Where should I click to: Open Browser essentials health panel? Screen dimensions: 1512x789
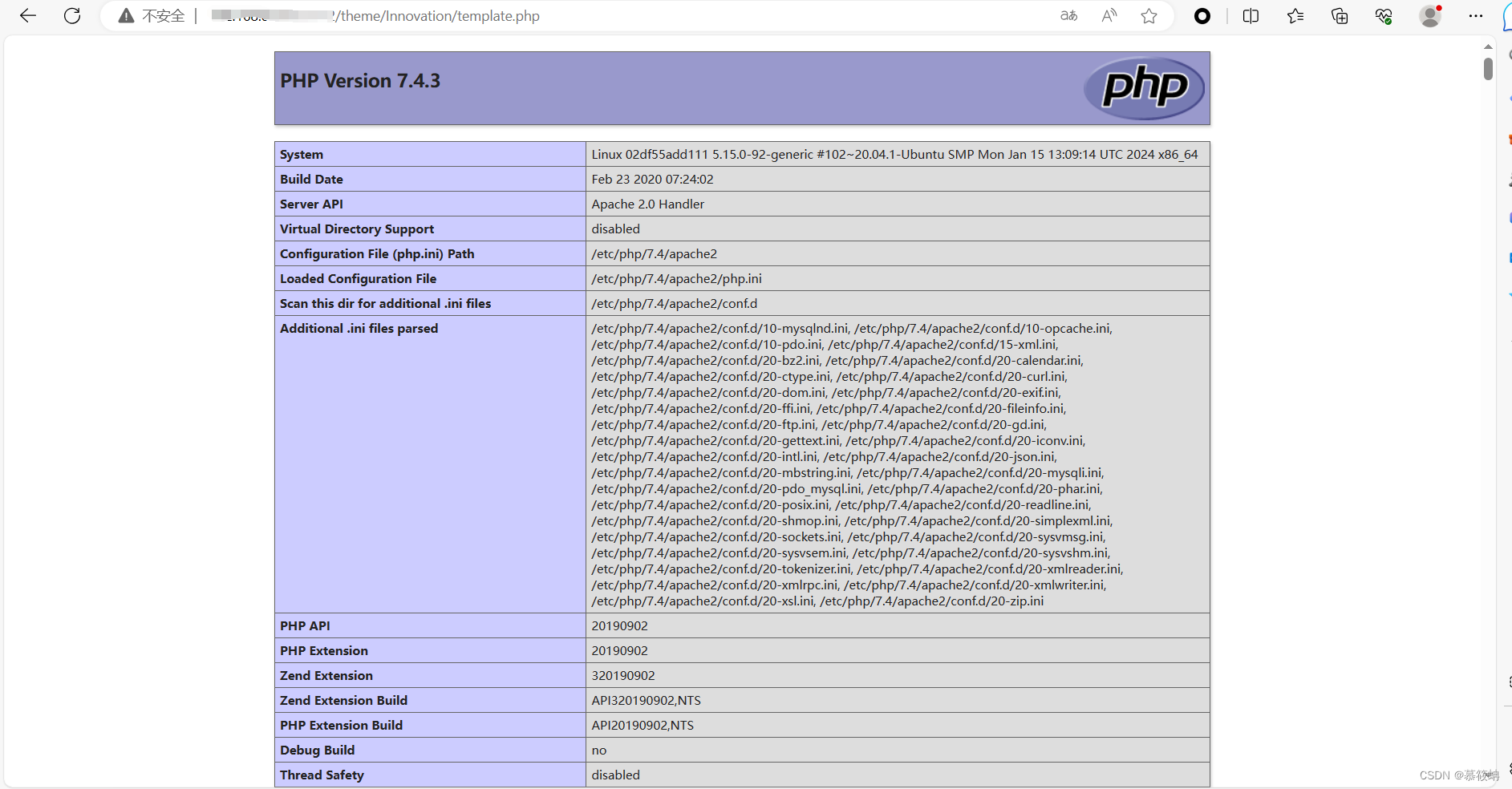pos(1383,16)
